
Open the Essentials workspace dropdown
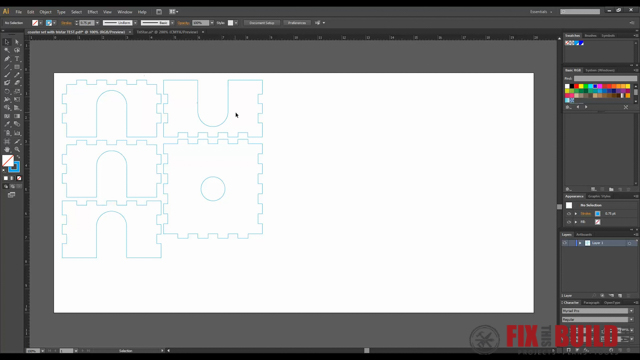pos(541,12)
